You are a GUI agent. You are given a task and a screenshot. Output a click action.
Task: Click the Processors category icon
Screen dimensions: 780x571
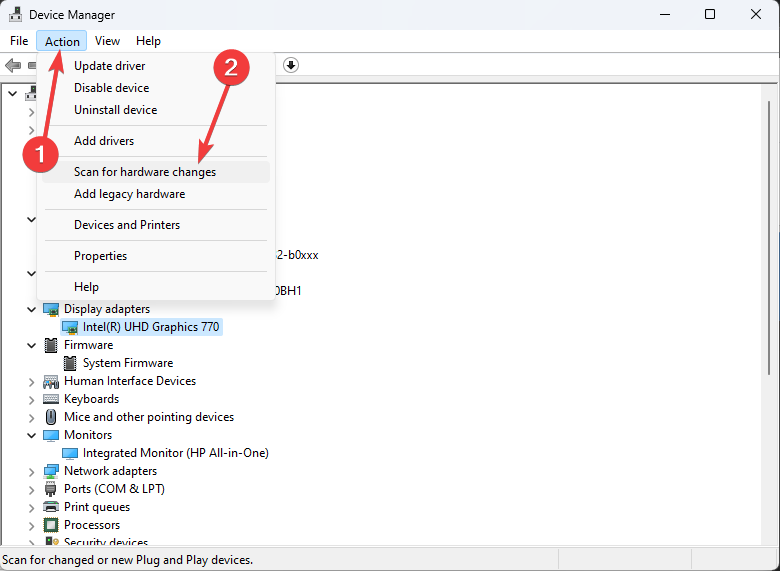51,525
